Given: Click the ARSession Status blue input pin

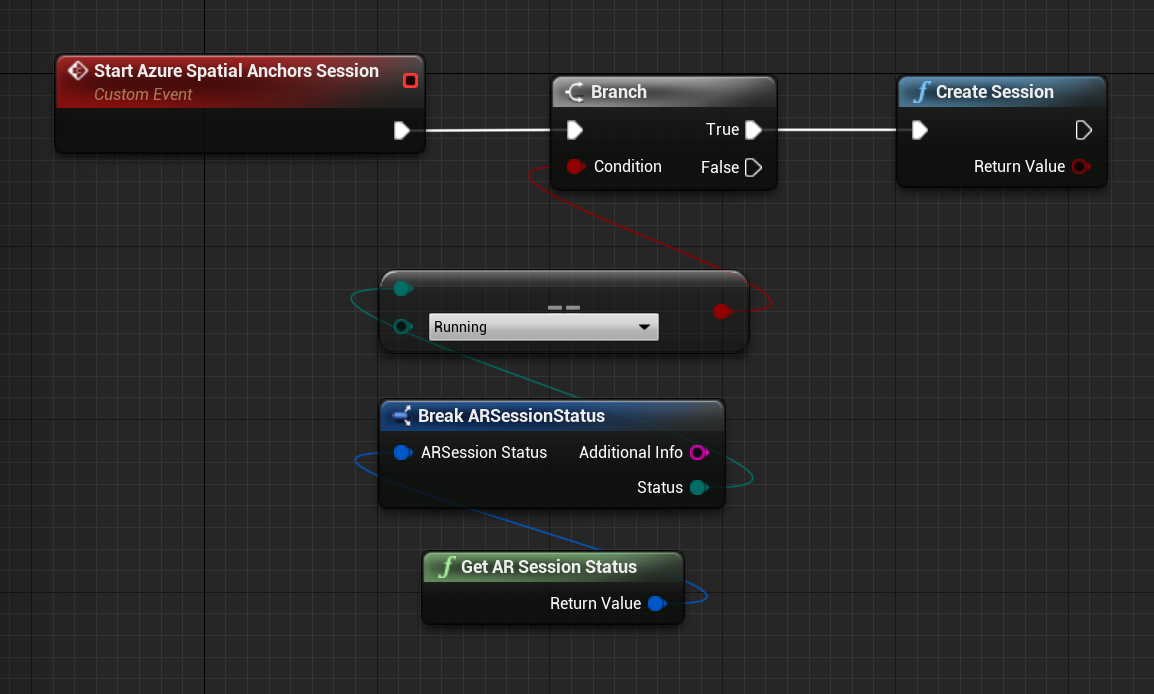Looking at the screenshot, I should tap(403, 453).
